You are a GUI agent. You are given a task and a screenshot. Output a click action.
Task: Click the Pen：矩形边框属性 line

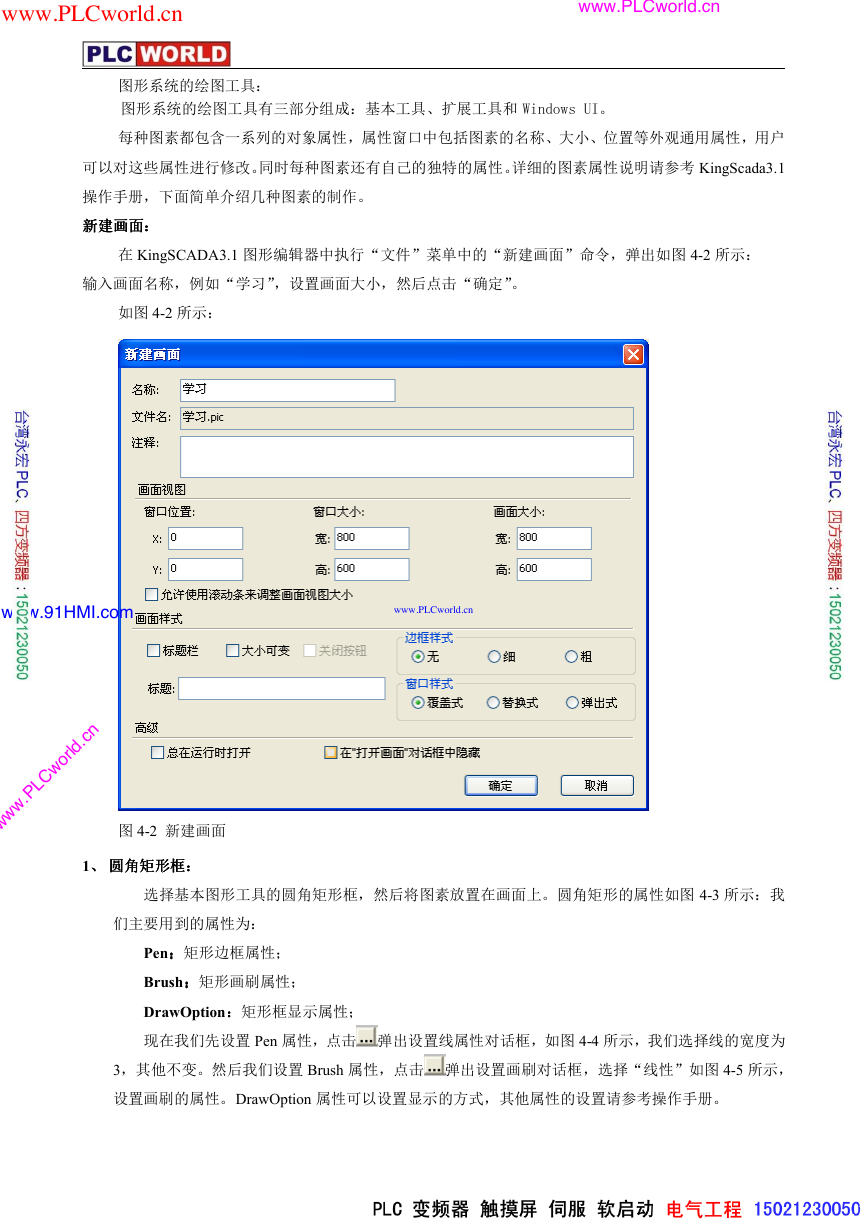coord(213,953)
